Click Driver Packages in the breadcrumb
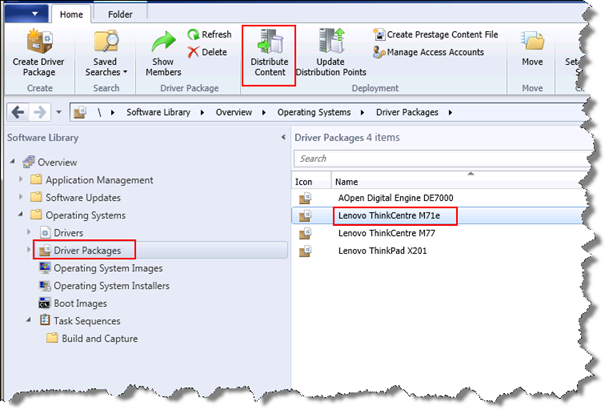This screenshot has height=410, width=605. coord(407,112)
